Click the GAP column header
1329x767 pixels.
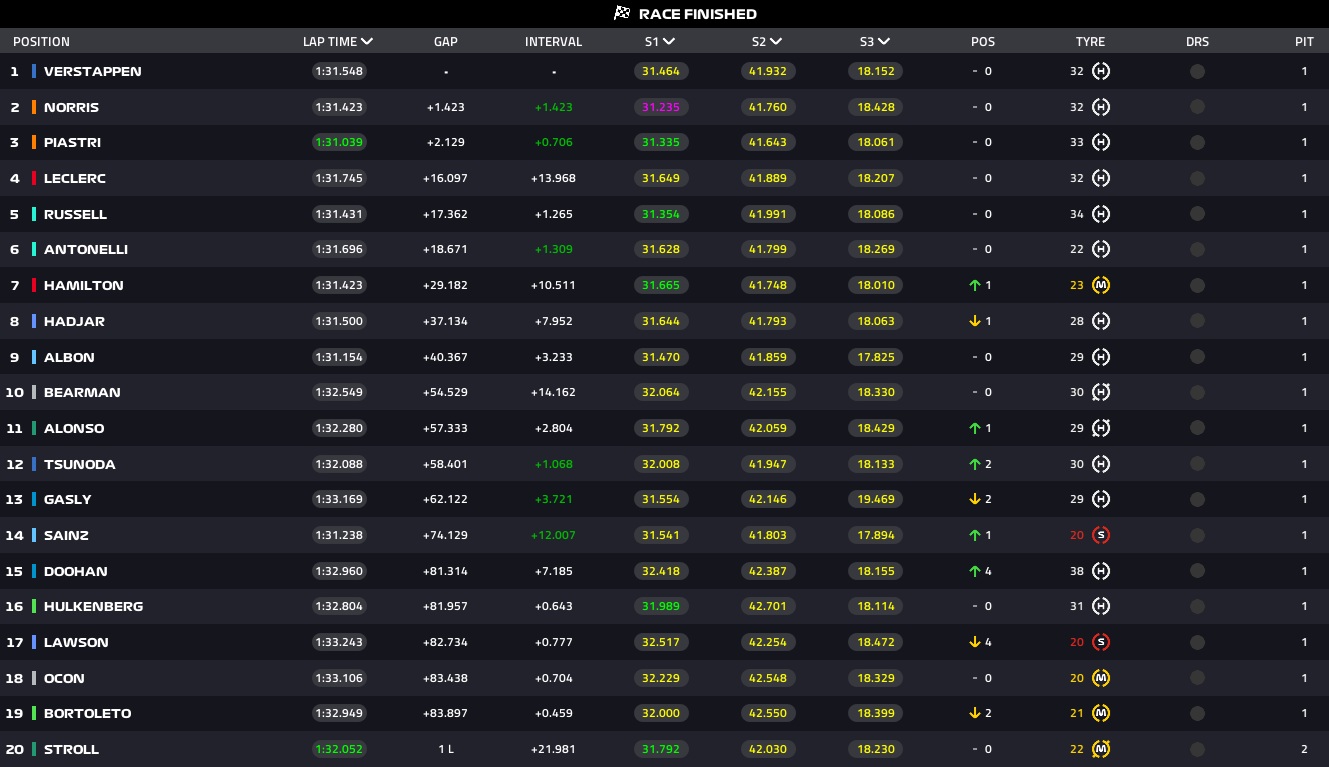[x=446, y=42]
